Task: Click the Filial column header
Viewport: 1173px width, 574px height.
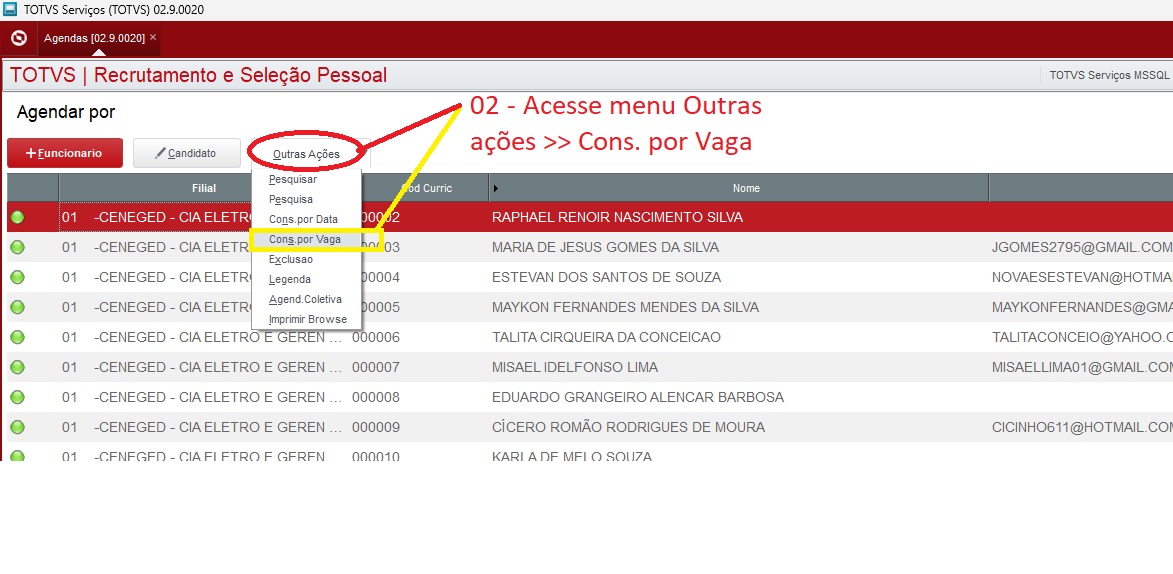Action: (x=204, y=188)
